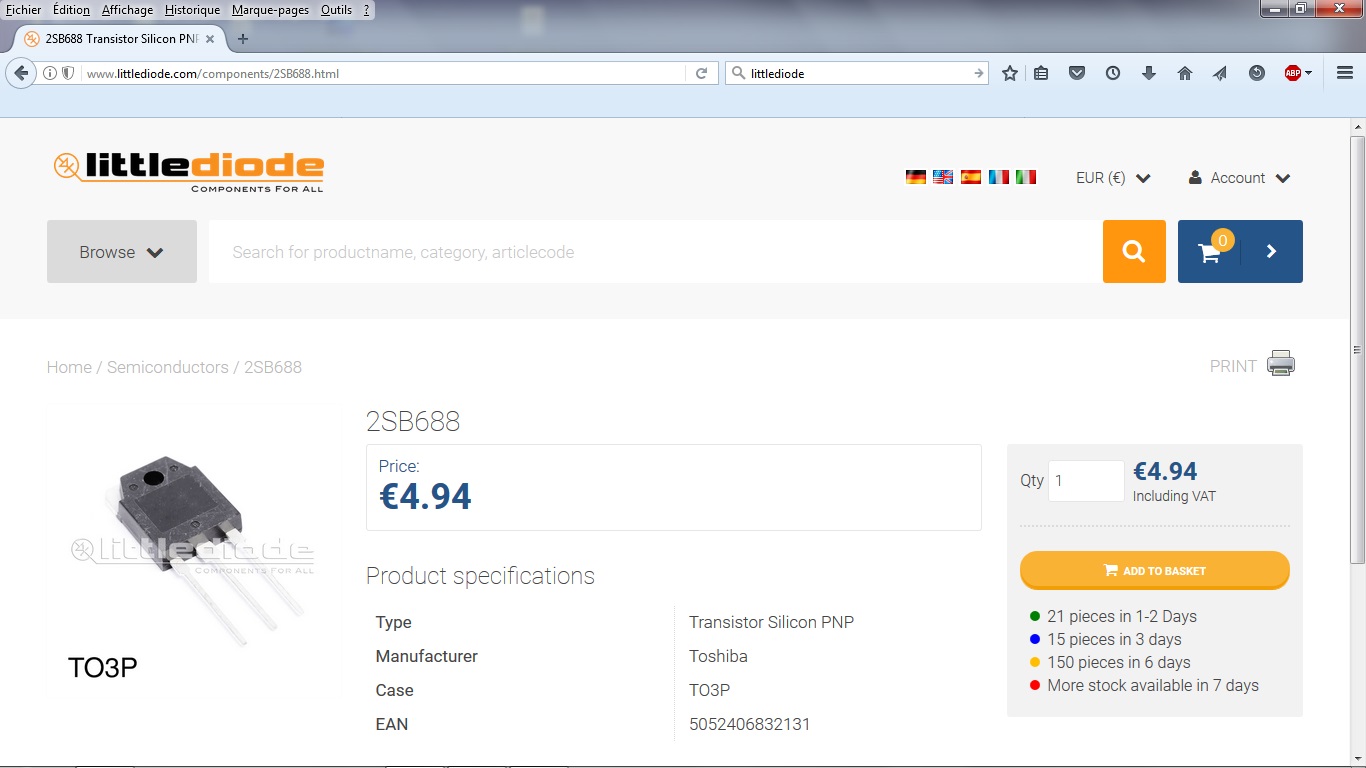
Task: Click the littlediode logo
Action: click(x=189, y=170)
